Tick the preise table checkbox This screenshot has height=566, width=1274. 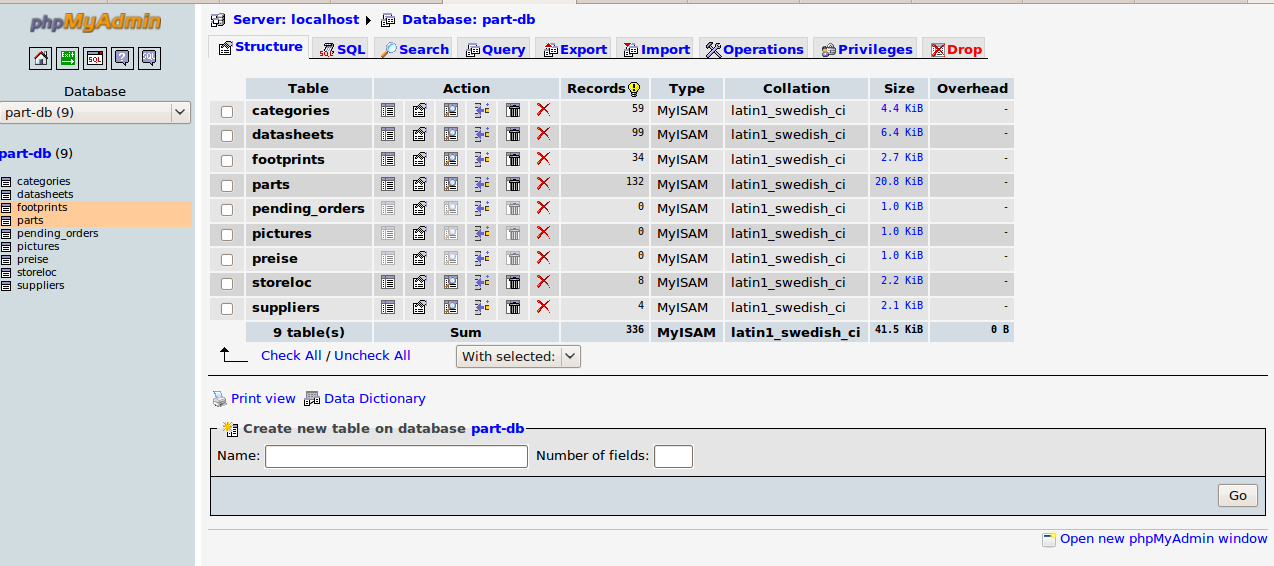click(227, 258)
